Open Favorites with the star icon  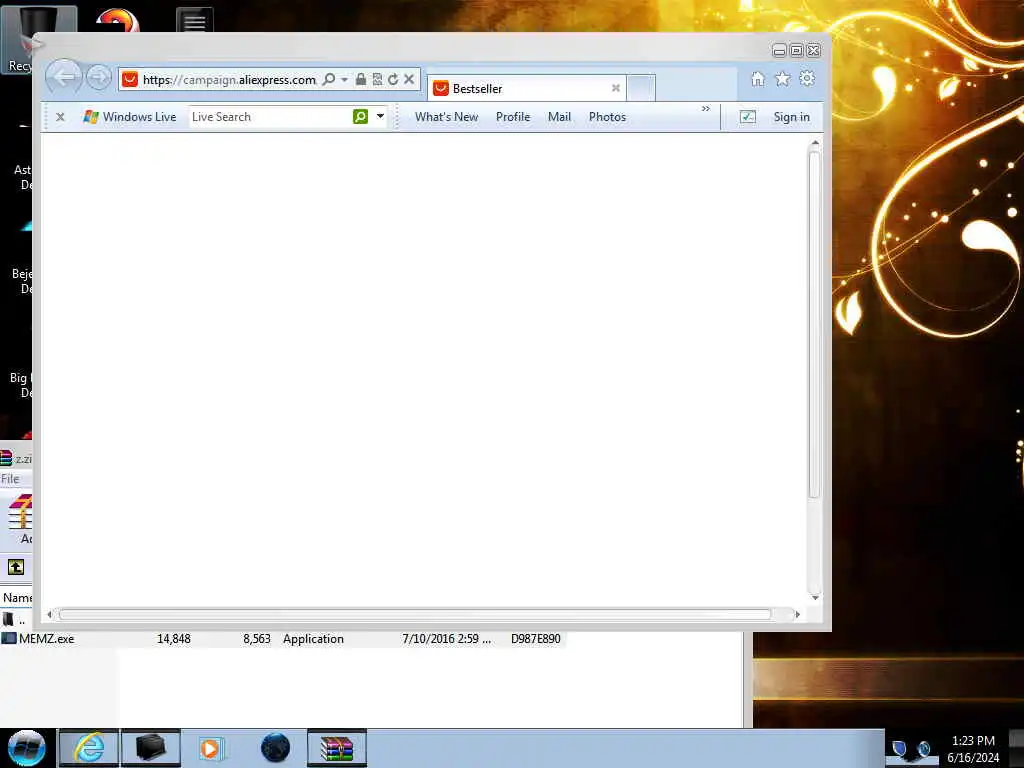pos(782,79)
